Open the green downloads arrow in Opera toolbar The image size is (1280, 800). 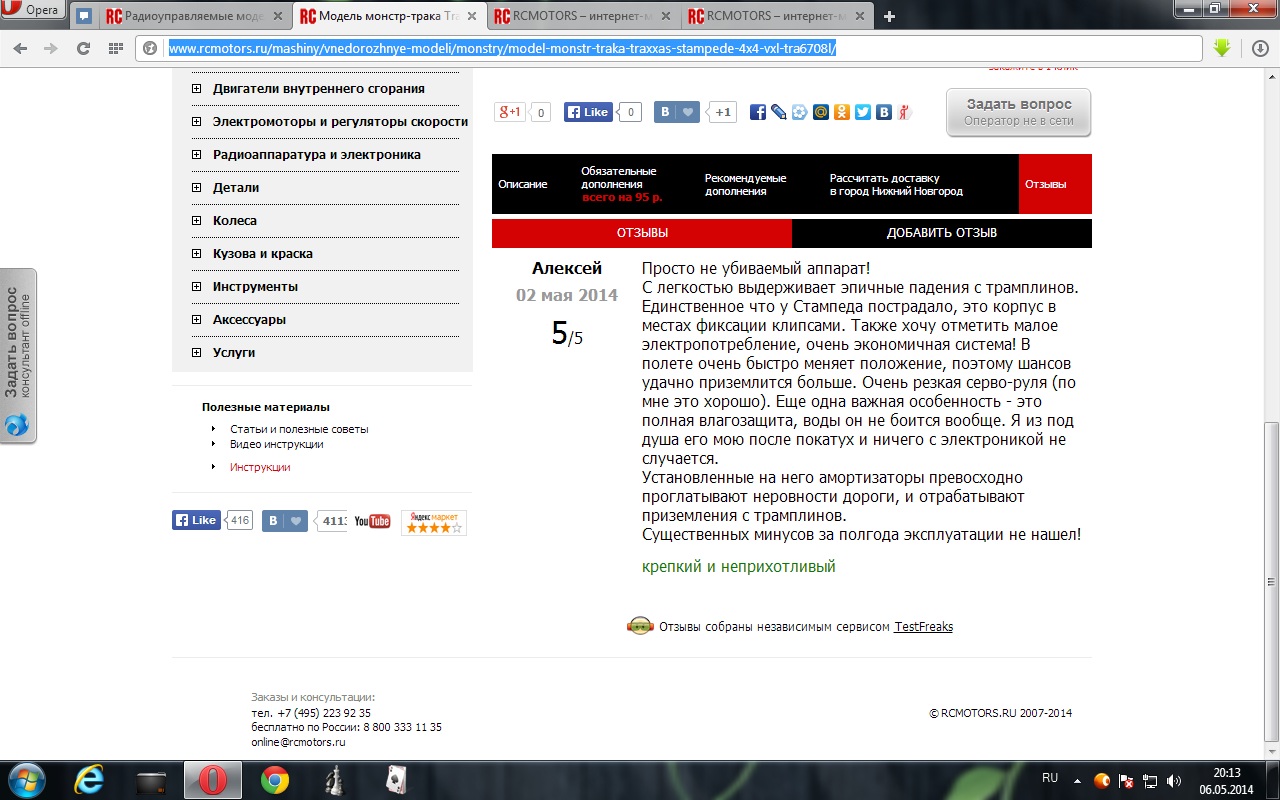click(x=1221, y=48)
